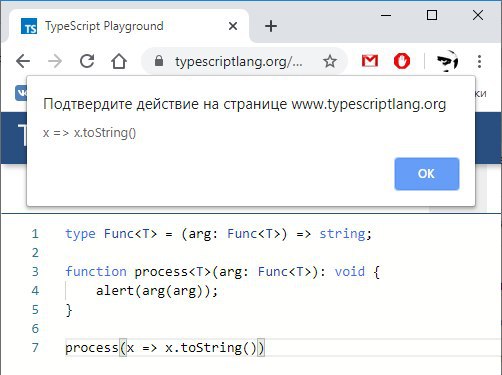502x375 pixels.
Task: Reload the page with the refresh icon
Action: tap(87, 61)
